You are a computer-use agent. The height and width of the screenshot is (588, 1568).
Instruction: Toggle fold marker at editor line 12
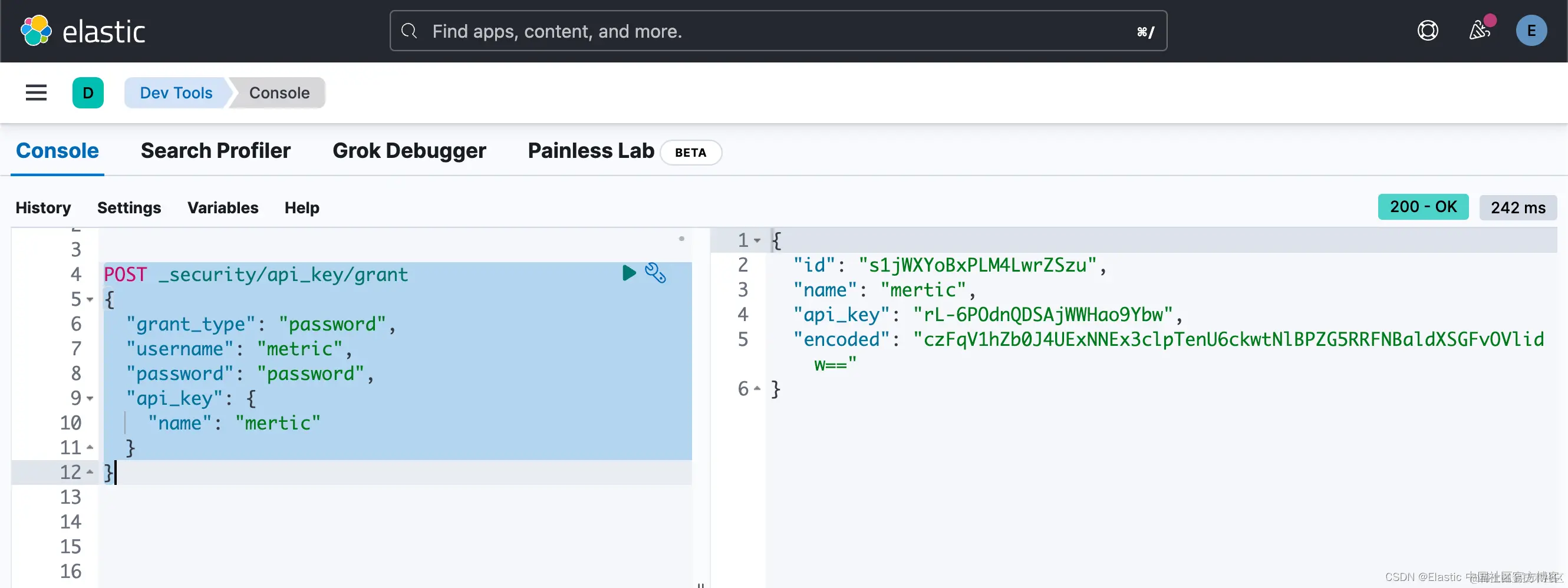point(90,473)
